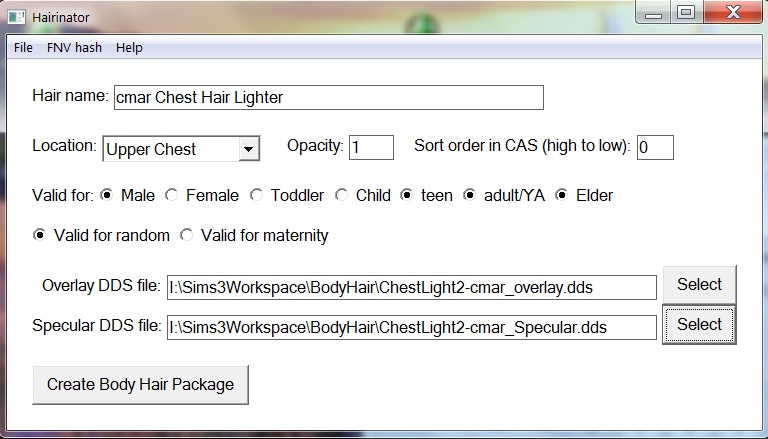Image resolution: width=768 pixels, height=439 pixels.
Task: Open the FNV hash menu
Action: coord(74,48)
